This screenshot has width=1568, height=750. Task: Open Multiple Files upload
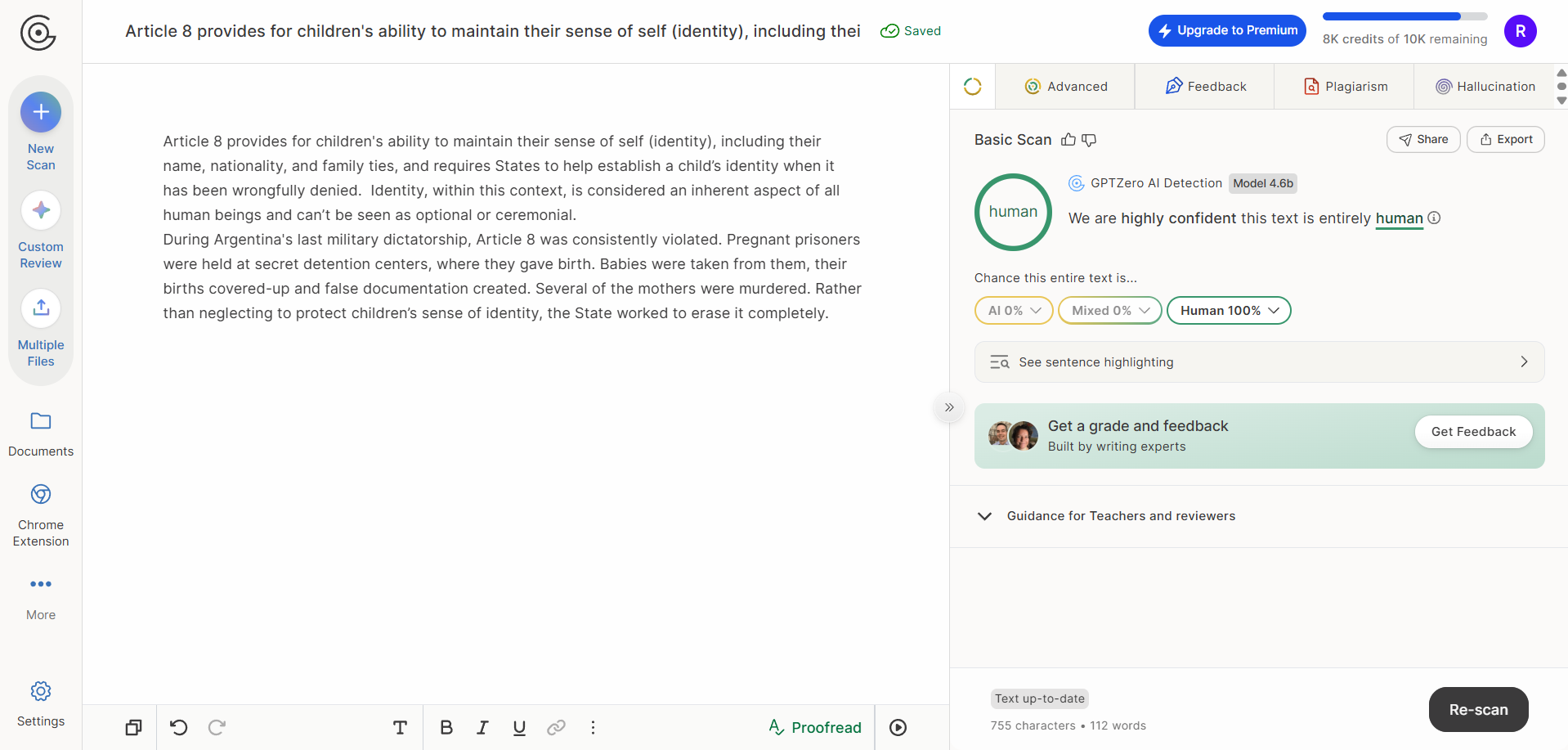[41, 329]
